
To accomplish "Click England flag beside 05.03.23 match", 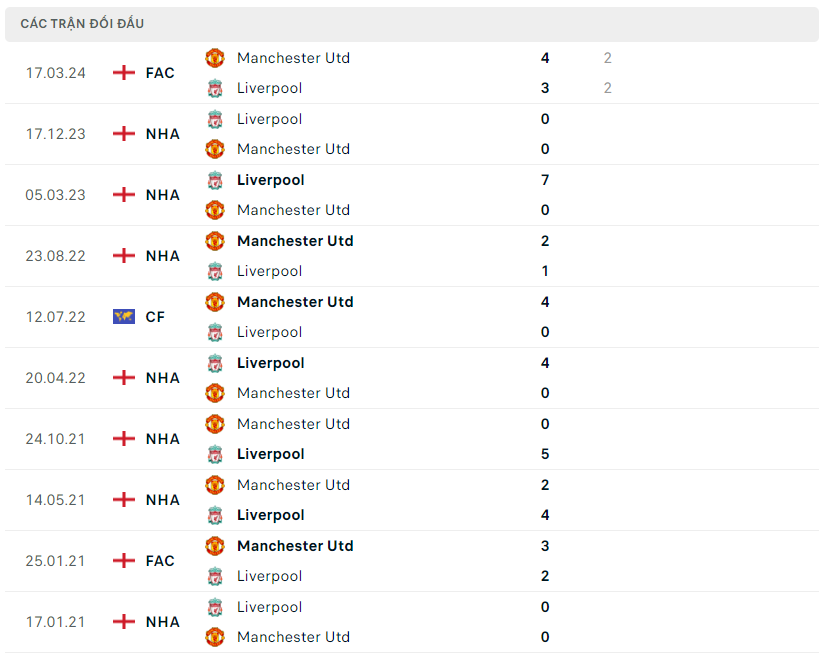I will tap(124, 195).
